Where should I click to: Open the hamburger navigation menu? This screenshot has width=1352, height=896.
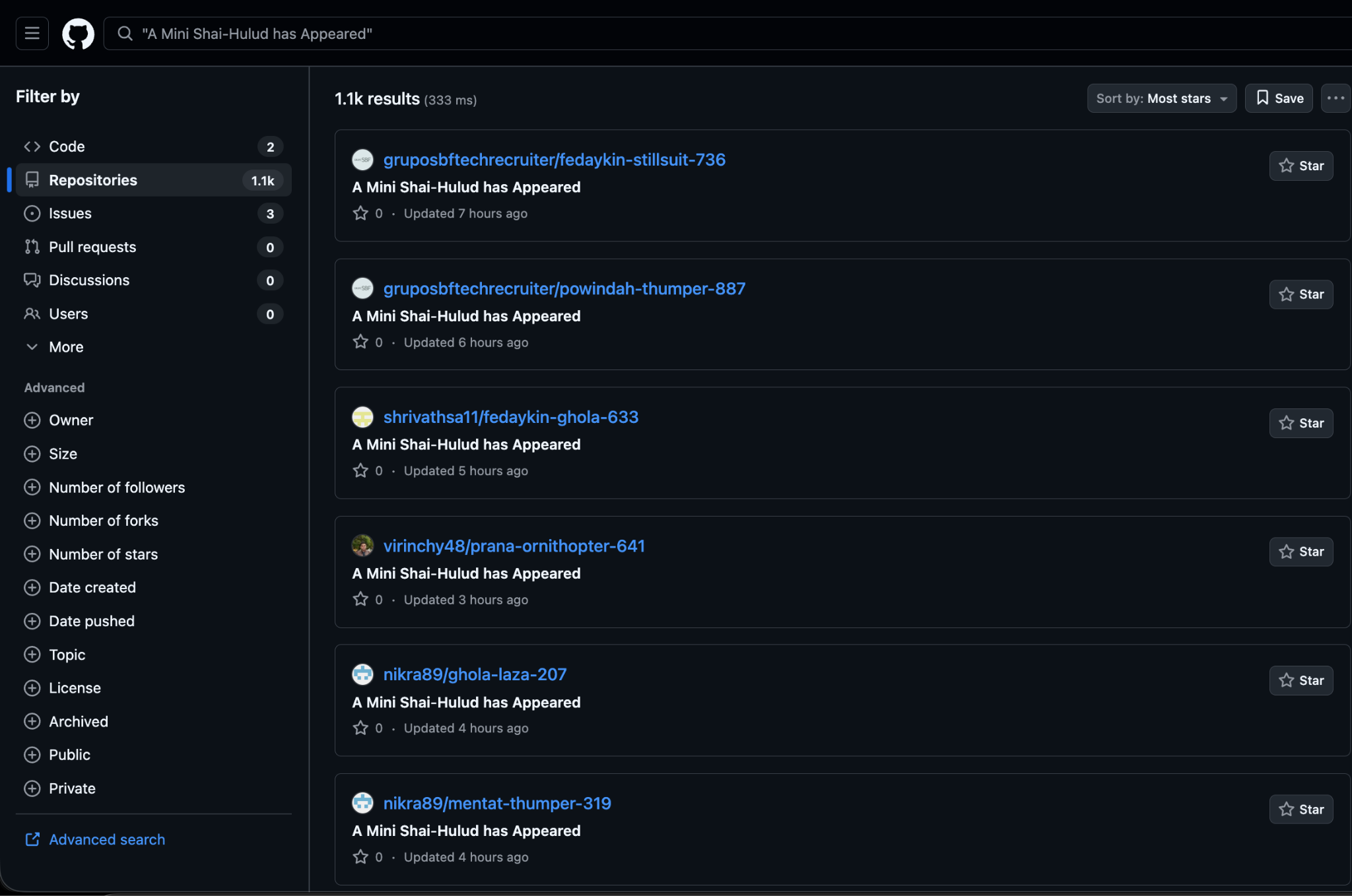tap(32, 33)
